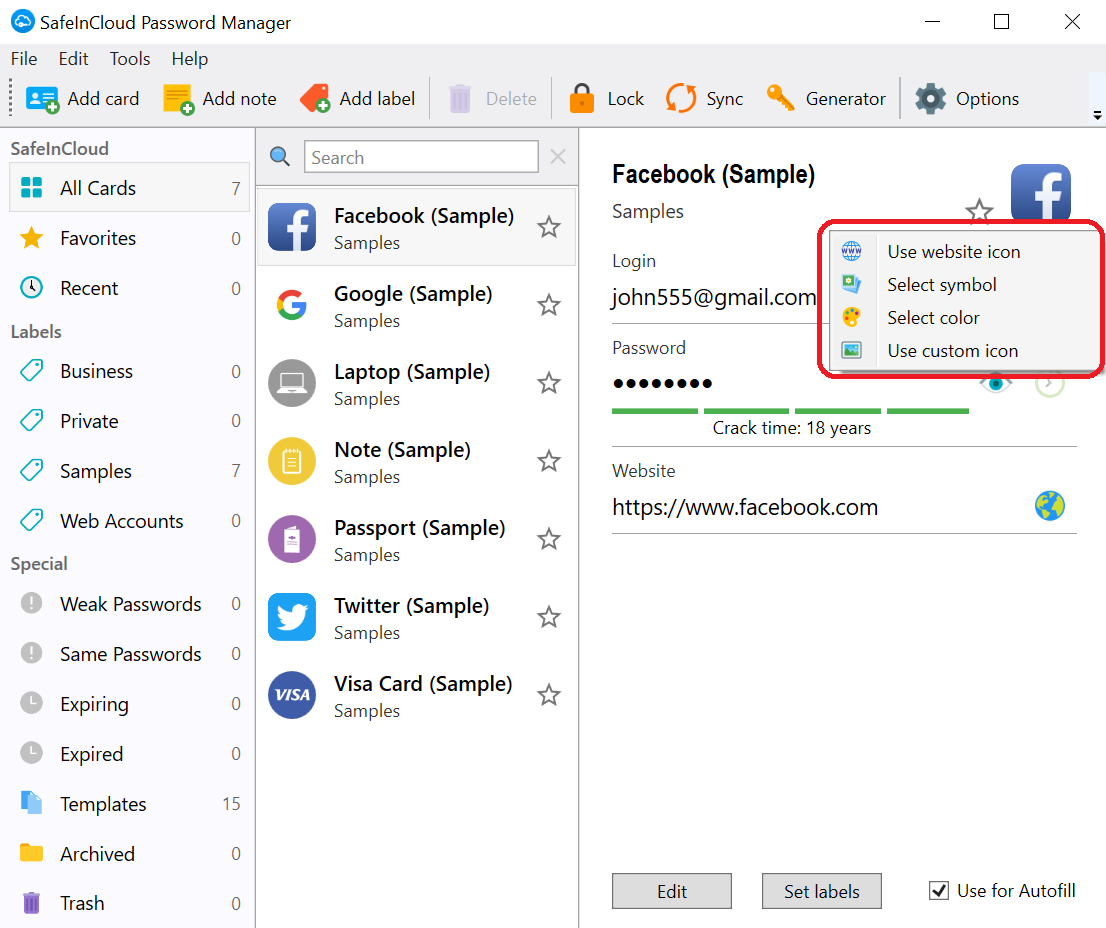The width and height of the screenshot is (1106, 928).
Task: Star the Laptop (Sample) card
Action: (549, 383)
